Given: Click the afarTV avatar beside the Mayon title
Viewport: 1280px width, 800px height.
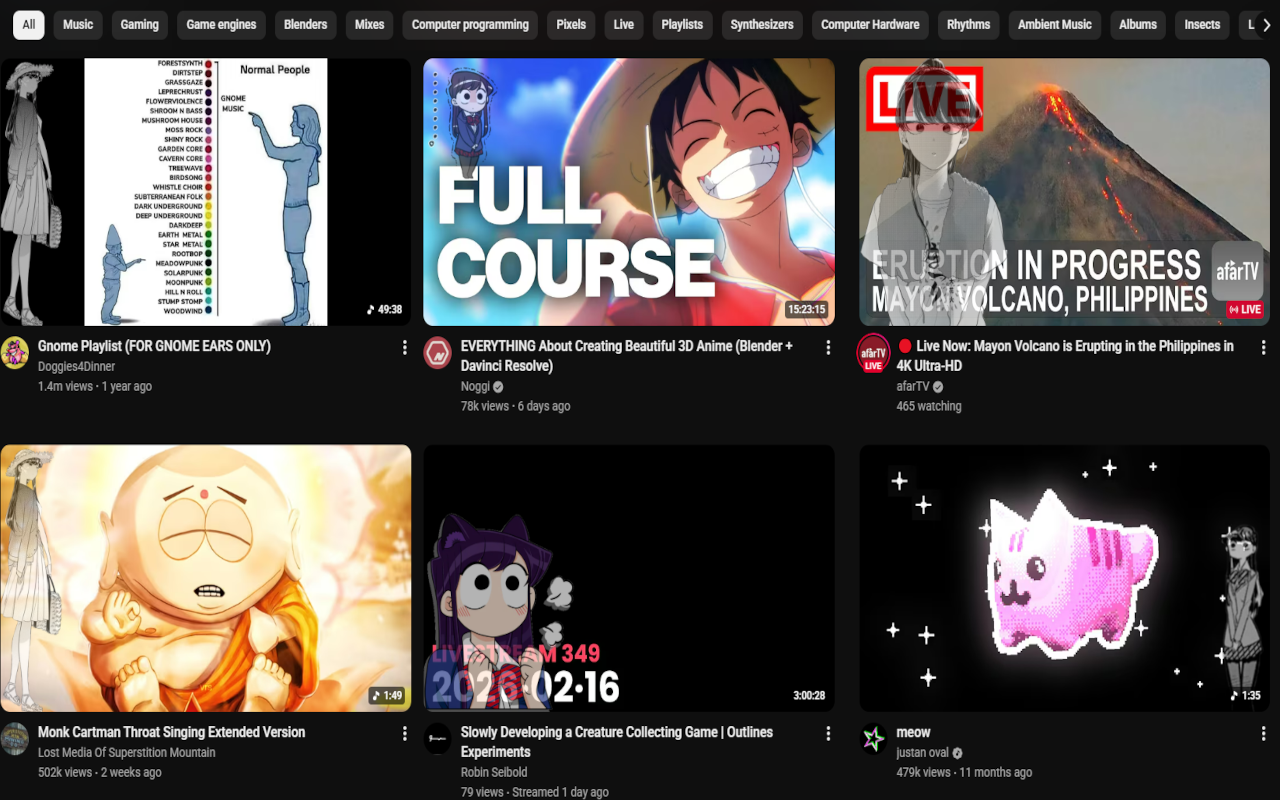Looking at the screenshot, I should tap(873, 353).
